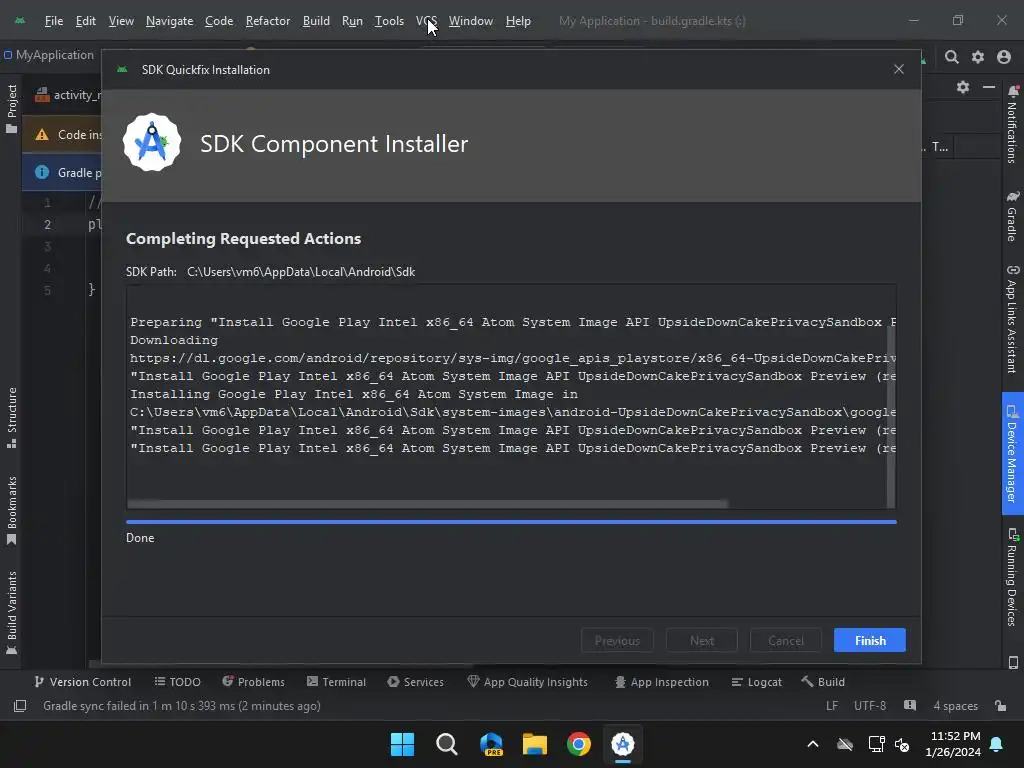Open the panel options gear icon

pyautogui.click(x=963, y=87)
